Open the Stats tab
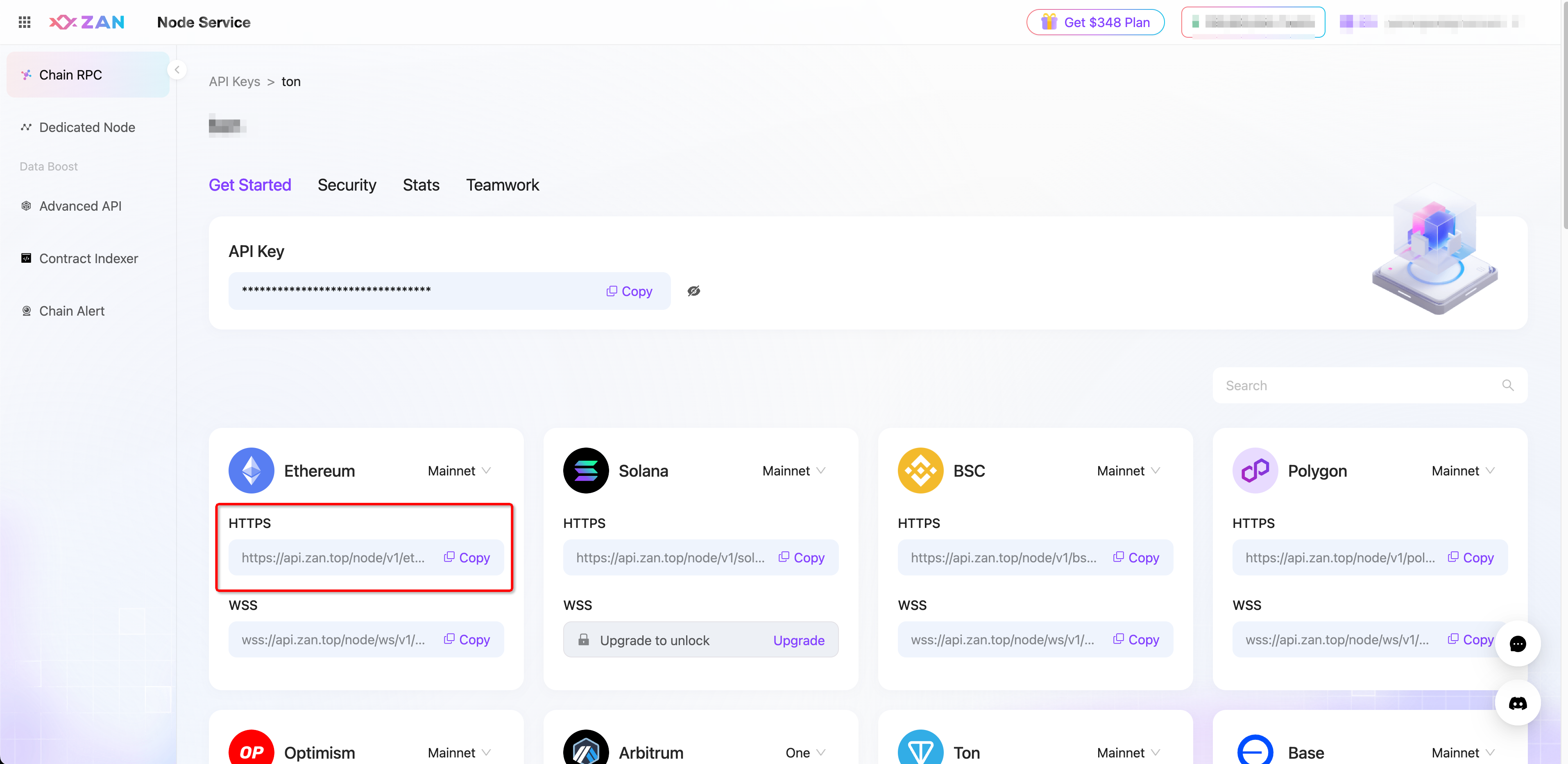The image size is (1568, 764). coord(421,184)
